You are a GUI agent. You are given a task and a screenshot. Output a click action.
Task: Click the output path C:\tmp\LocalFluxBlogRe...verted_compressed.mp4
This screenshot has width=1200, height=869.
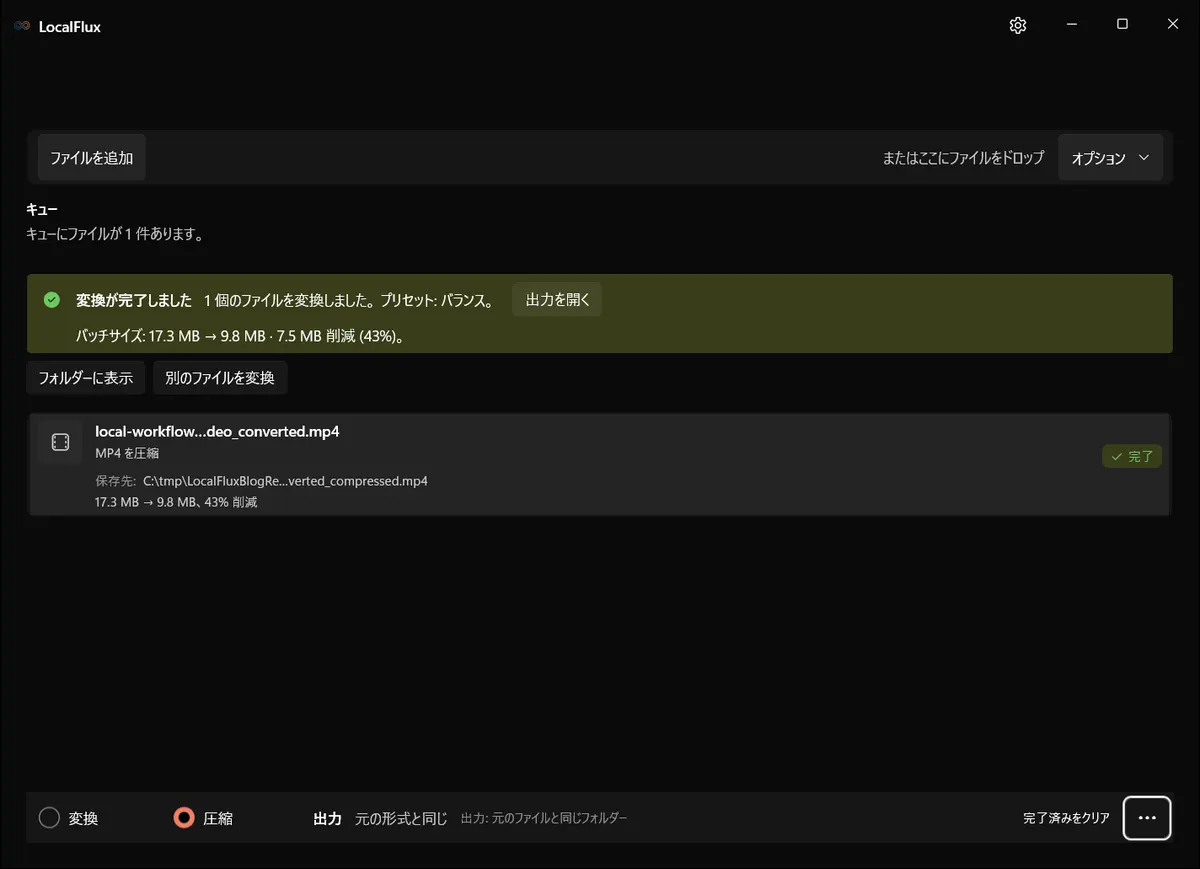pos(285,481)
